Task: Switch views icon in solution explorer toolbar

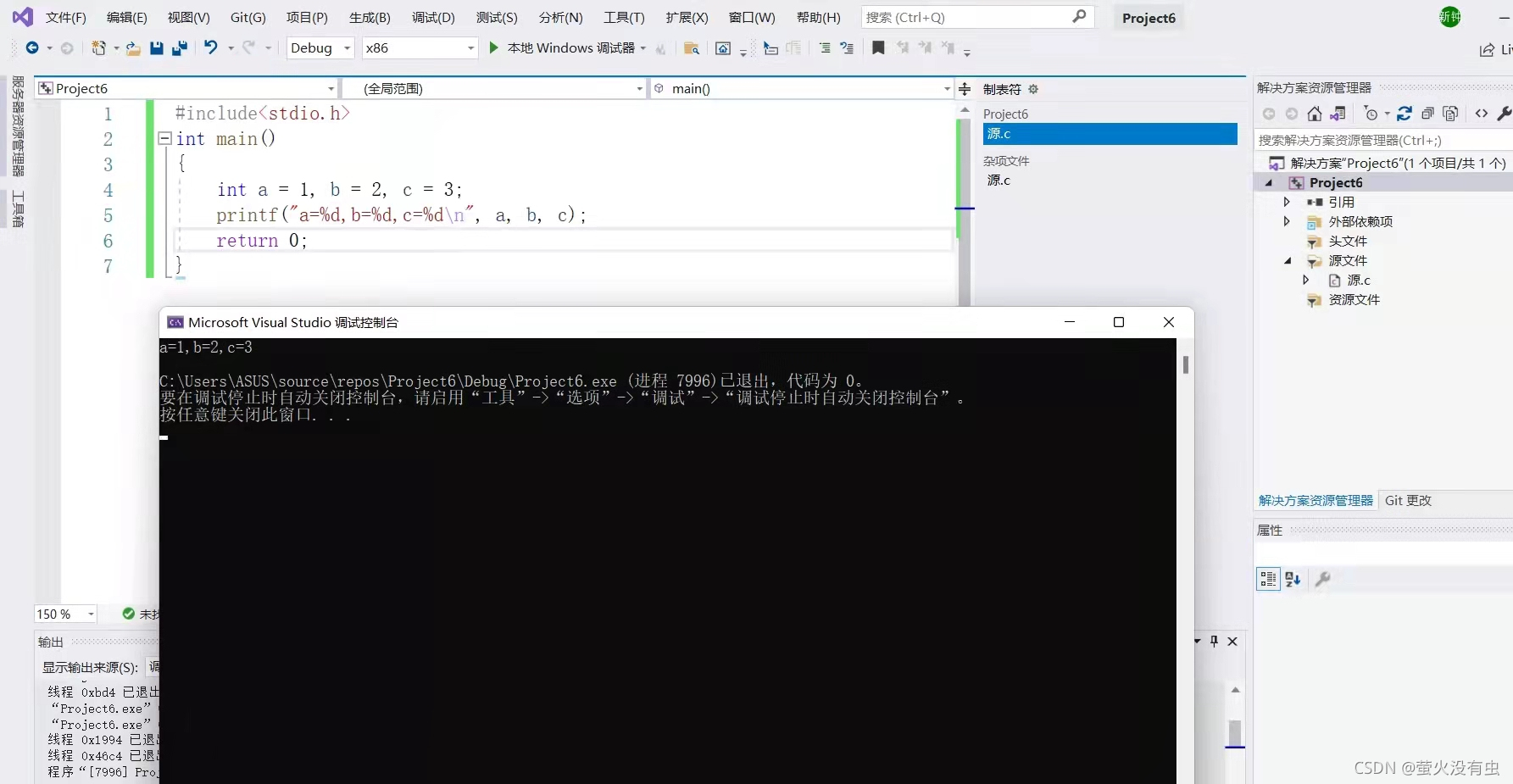Action: (x=1338, y=114)
